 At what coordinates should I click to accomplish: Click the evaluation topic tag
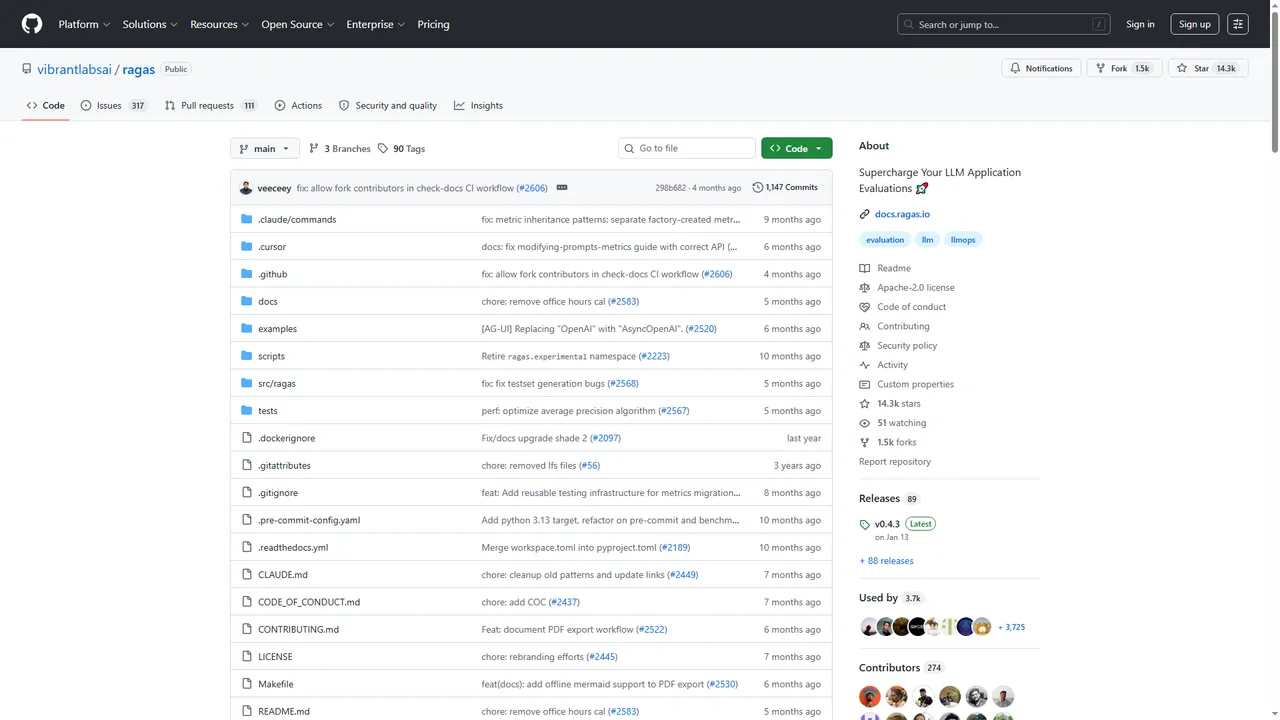pos(885,240)
